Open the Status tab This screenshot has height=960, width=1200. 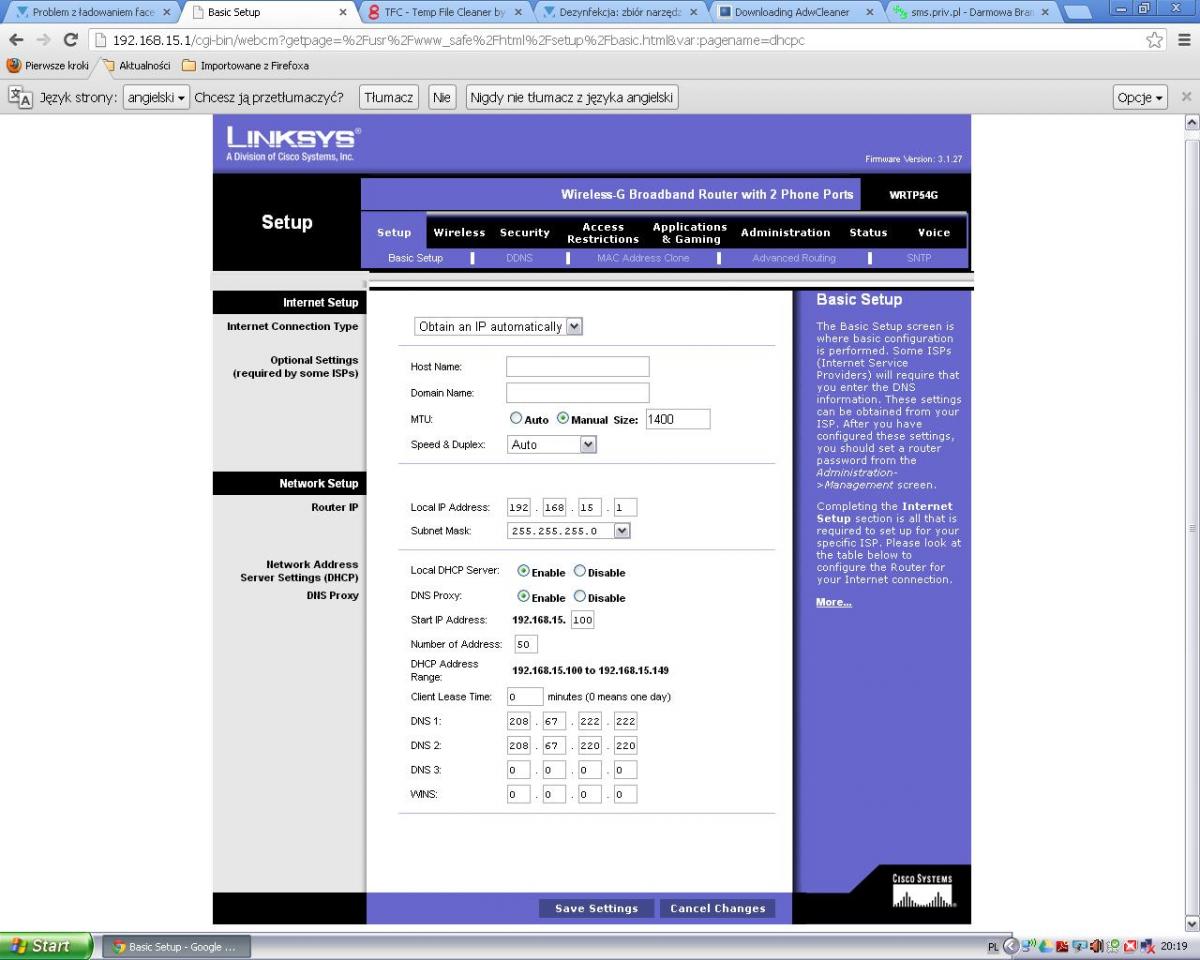tap(868, 232)
